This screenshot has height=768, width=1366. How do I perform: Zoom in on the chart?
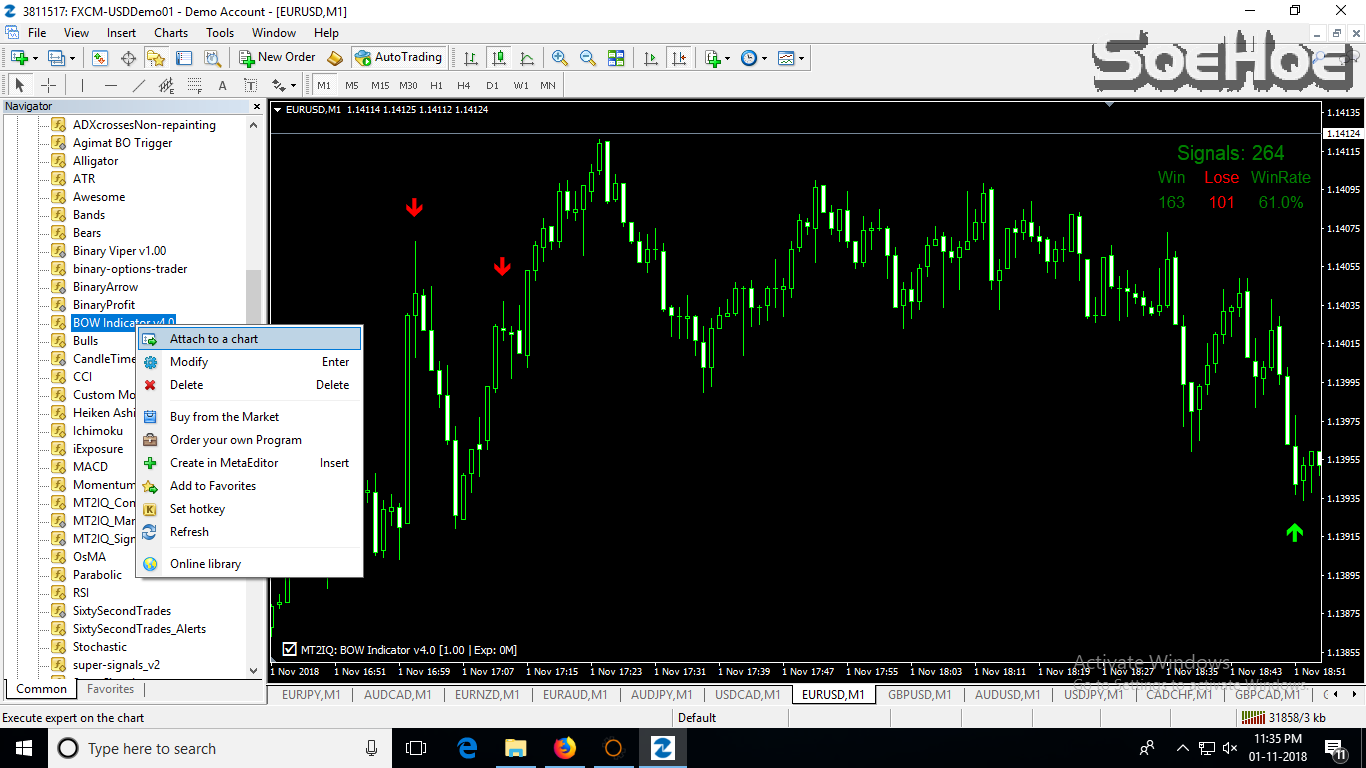tap(560, 57)
